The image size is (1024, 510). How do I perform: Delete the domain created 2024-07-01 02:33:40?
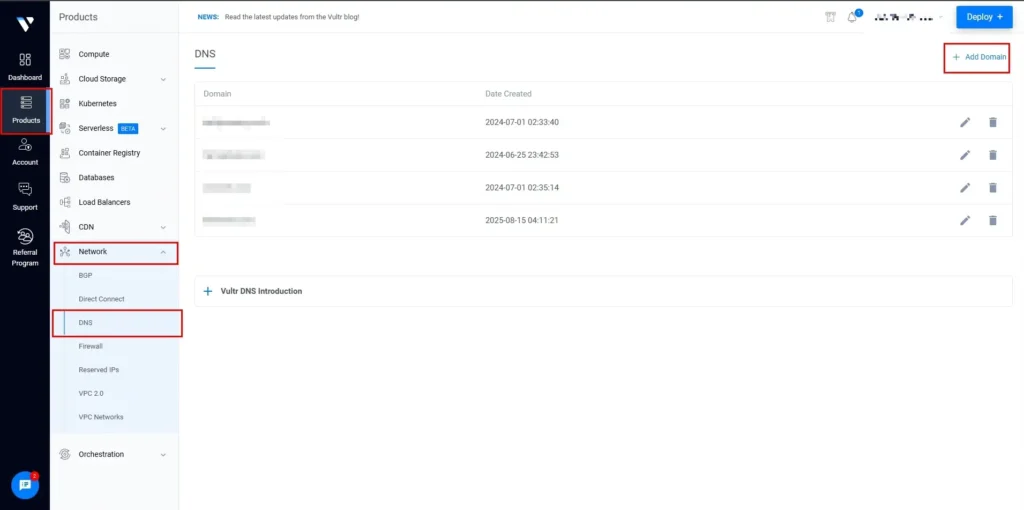(x=993, y=122)
